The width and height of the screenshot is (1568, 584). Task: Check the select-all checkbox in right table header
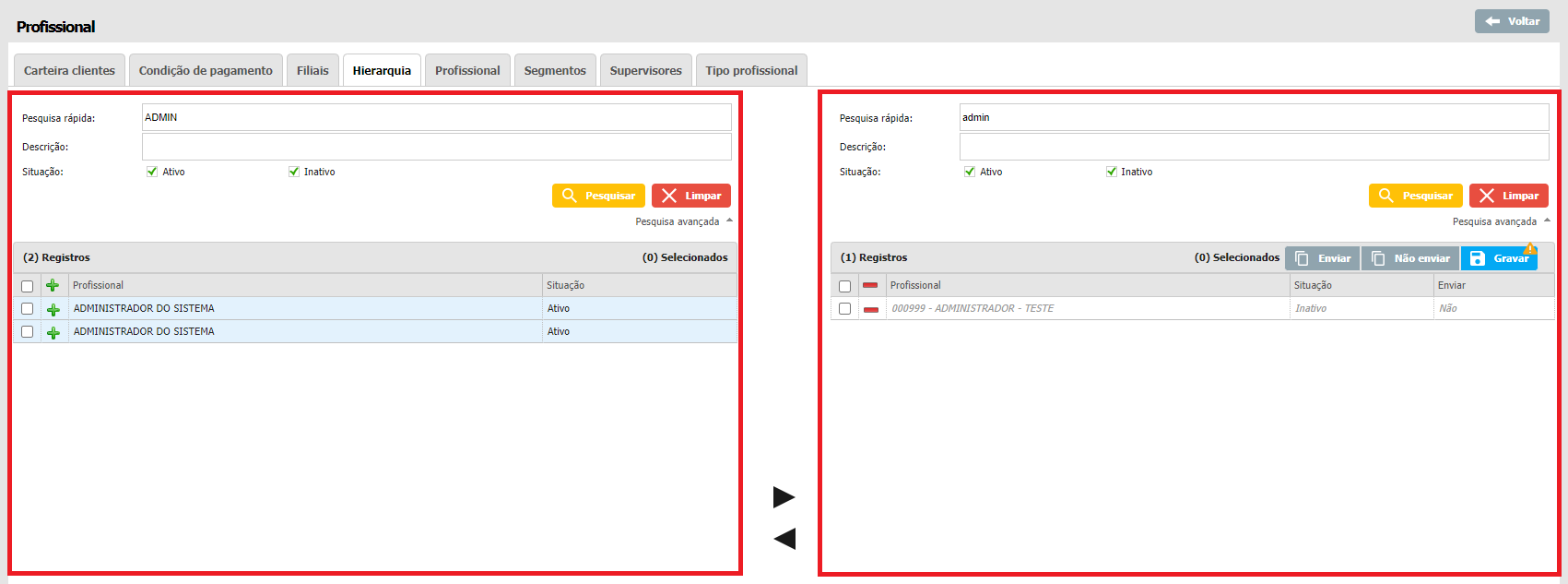pyautogui.click(x=844, y=286)
